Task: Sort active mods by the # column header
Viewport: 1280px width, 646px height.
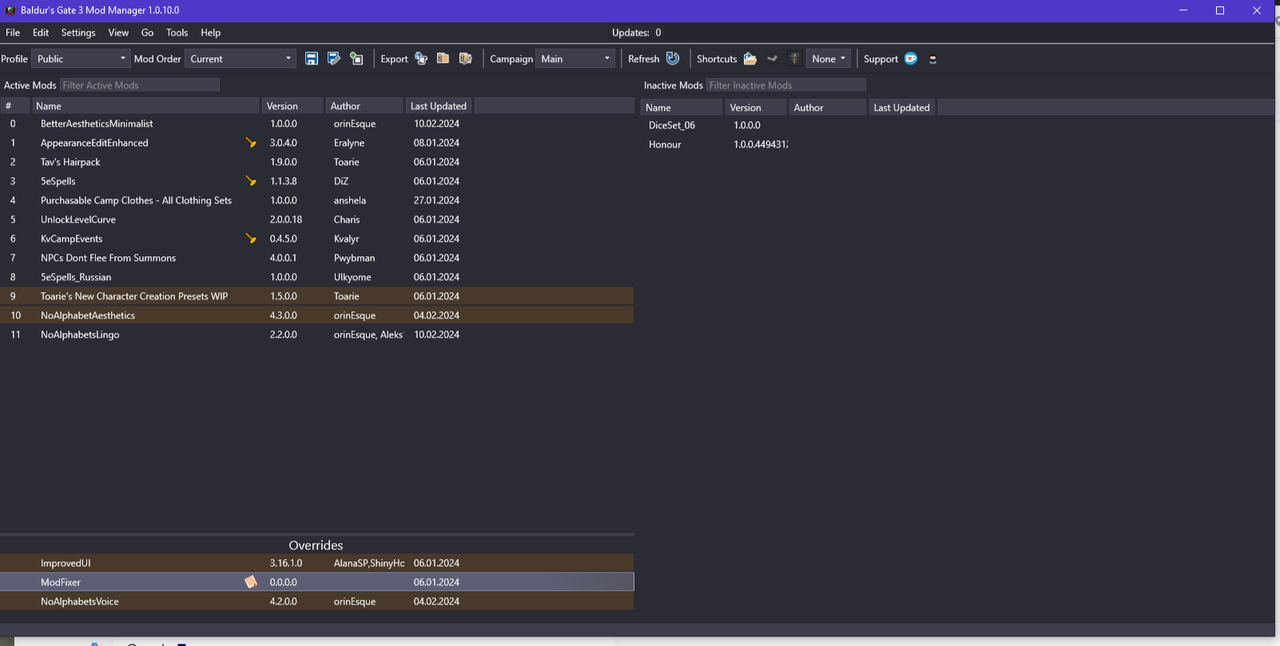Action: tap(15, 106)
